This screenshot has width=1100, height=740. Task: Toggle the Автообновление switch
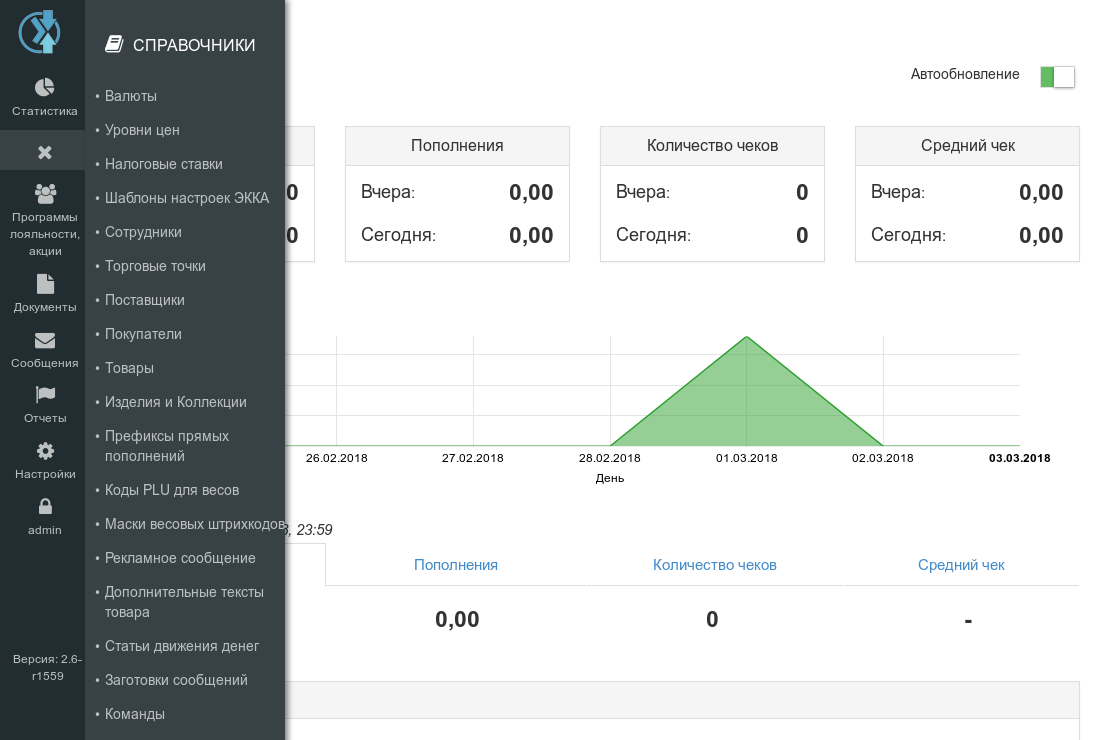coord(1057,76)
